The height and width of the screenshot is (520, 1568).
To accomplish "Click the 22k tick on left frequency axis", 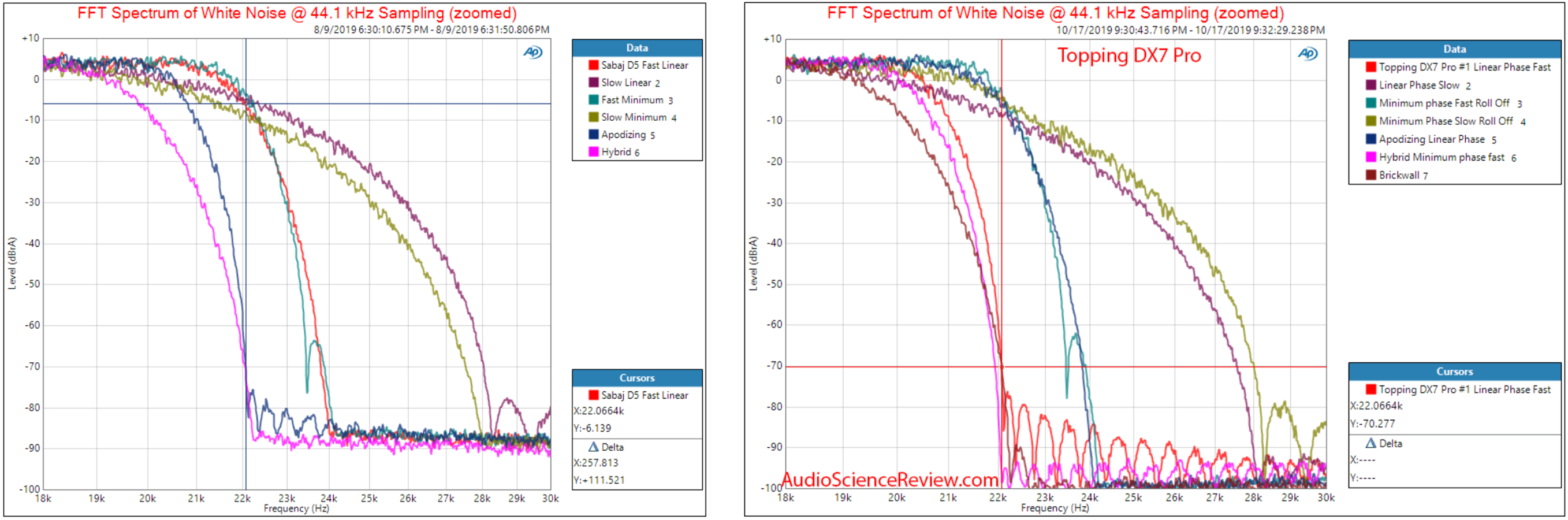I will coord(241,498).
